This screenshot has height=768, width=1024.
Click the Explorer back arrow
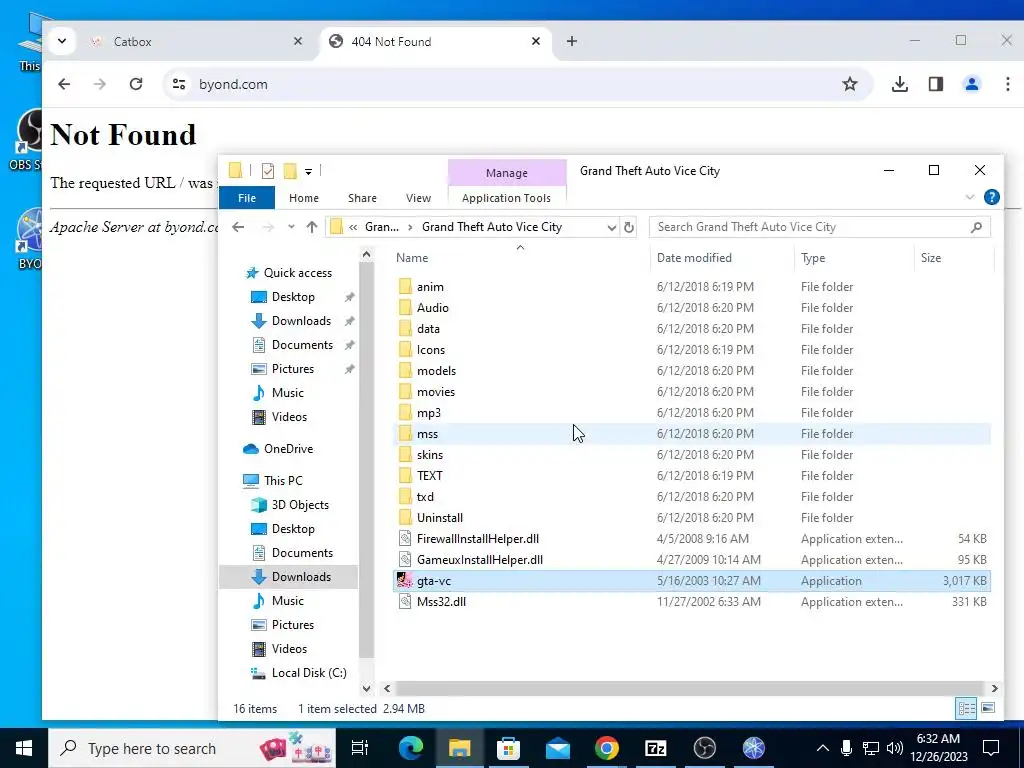(x=238, y=227)
